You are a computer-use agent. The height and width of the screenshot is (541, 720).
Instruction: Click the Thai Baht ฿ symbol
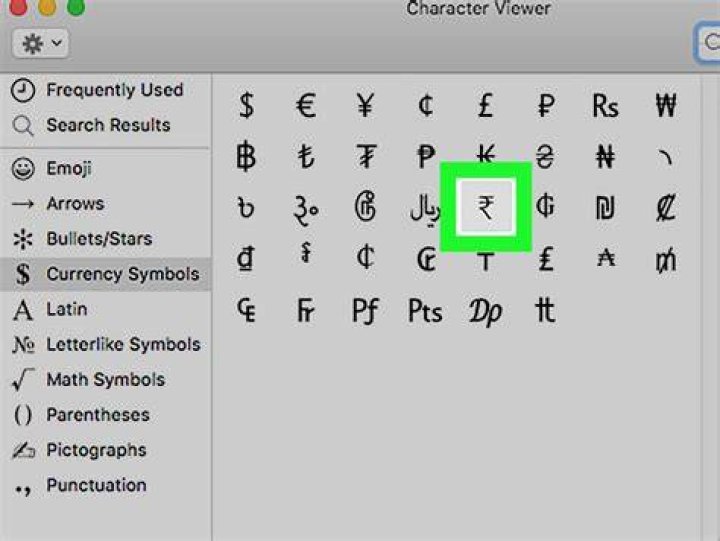click(246, 157)
